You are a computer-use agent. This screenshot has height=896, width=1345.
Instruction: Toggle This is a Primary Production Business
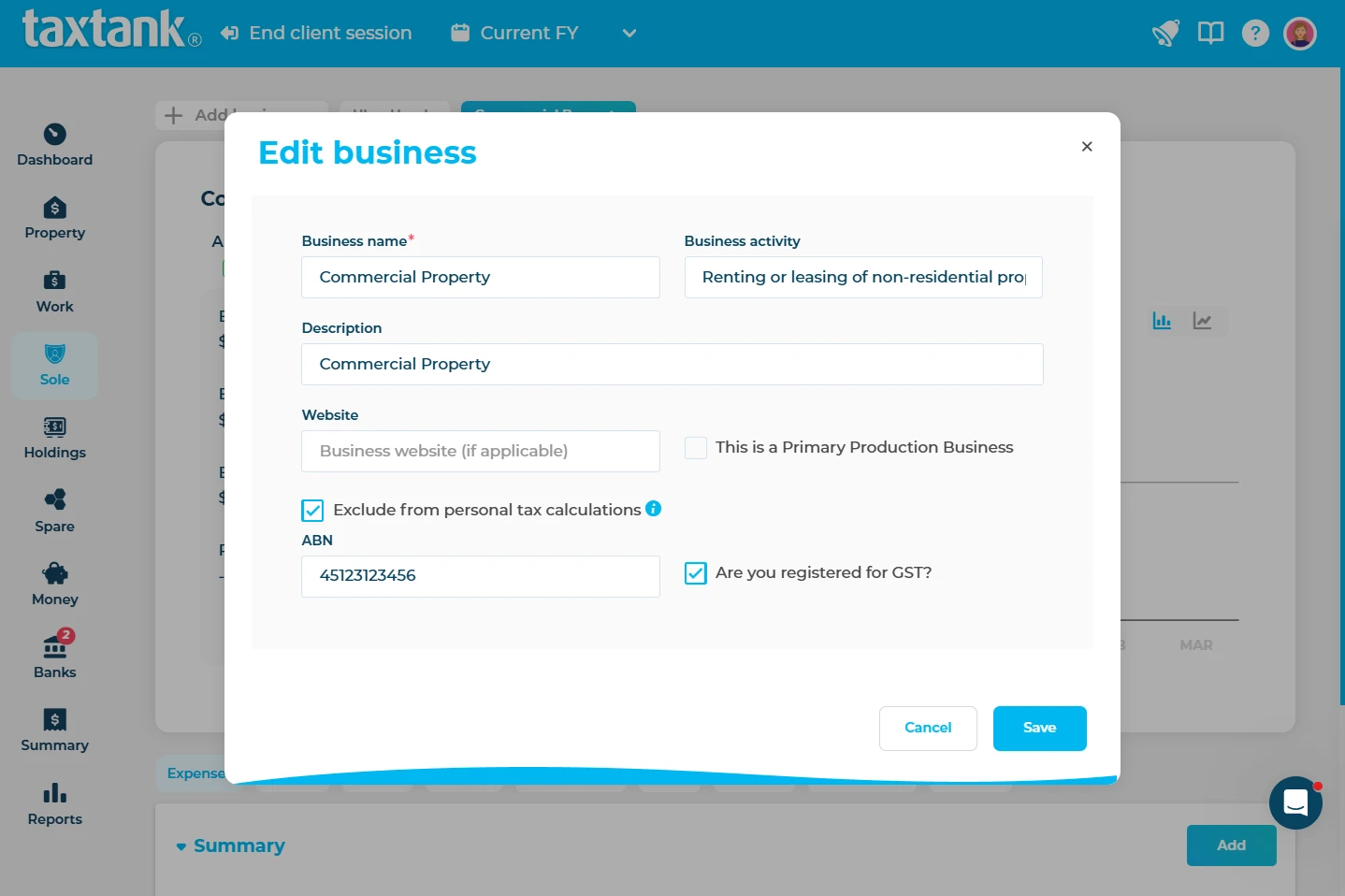[x=696, y=448]
